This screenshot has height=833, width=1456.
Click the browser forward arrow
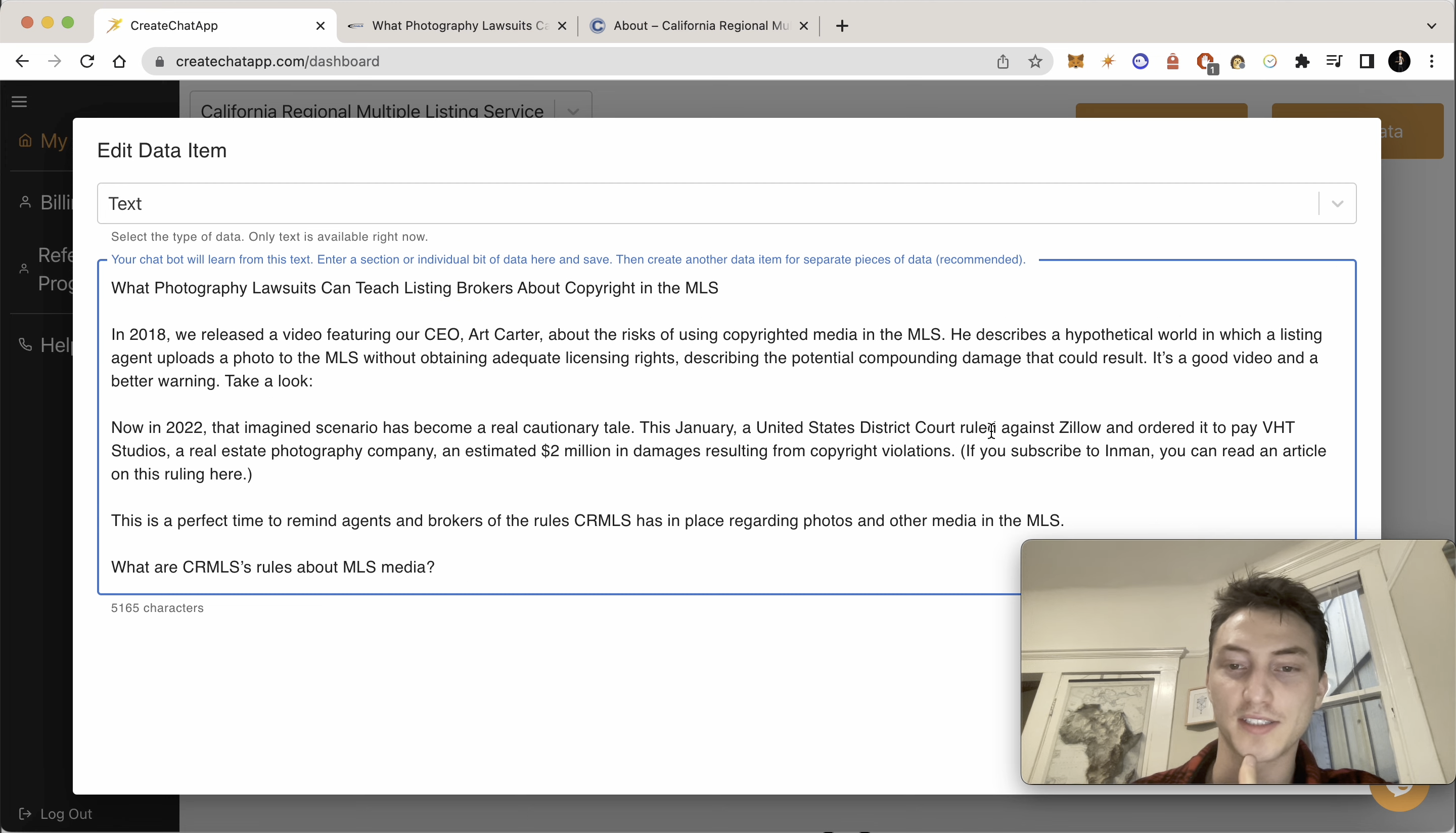click(54, 61)
